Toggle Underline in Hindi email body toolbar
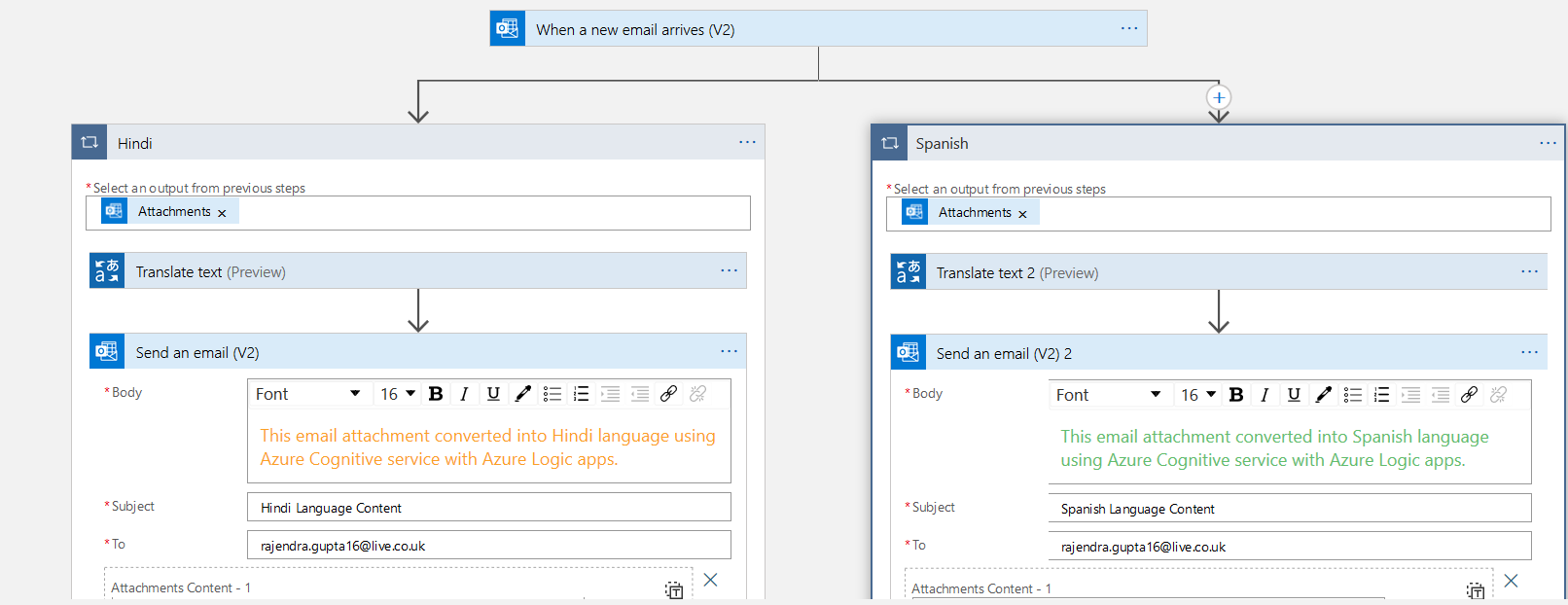Screen dimensions: 1568x605 [493, 394]
